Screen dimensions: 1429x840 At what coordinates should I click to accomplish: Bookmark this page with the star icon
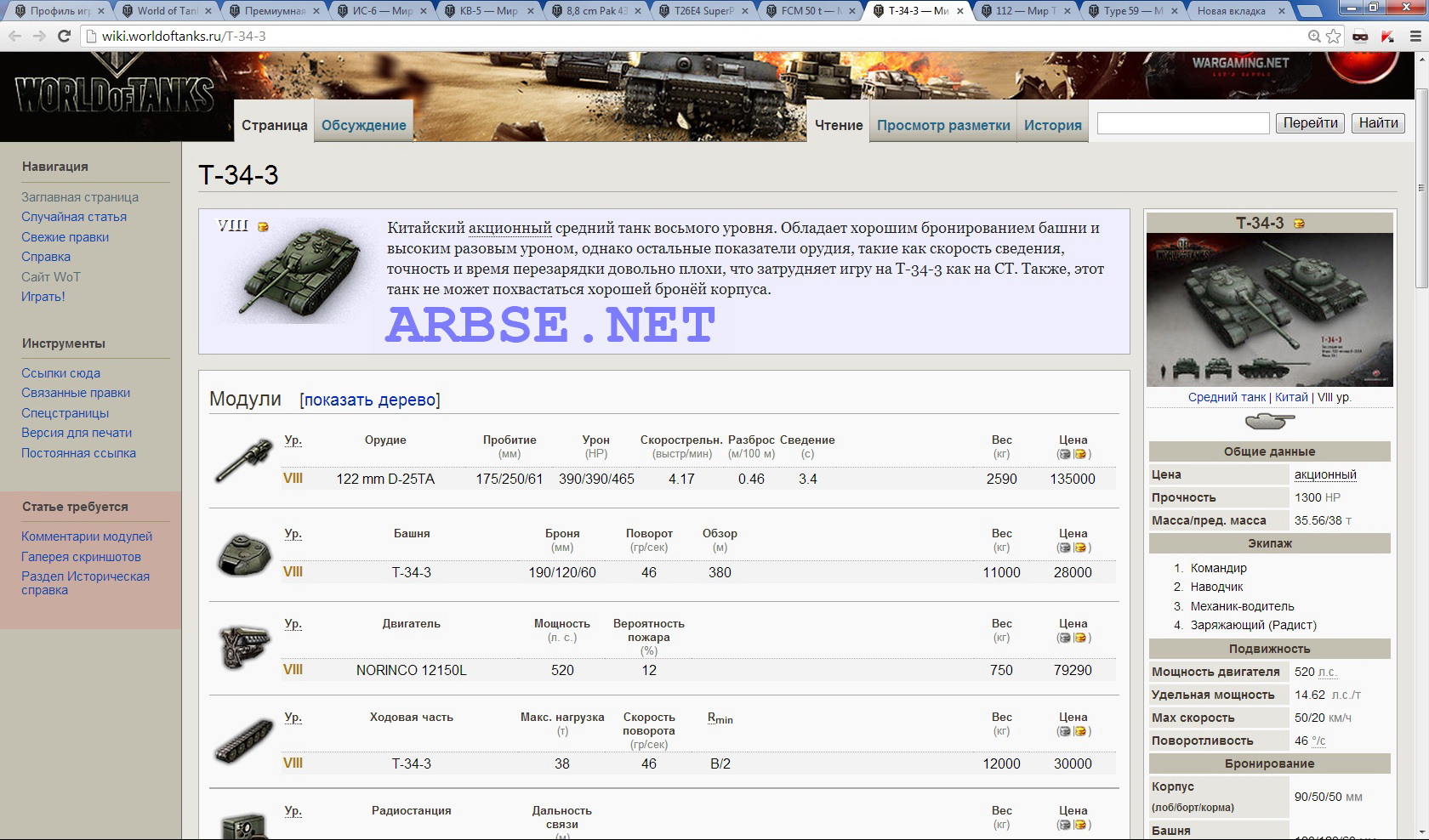point(1334,36)
